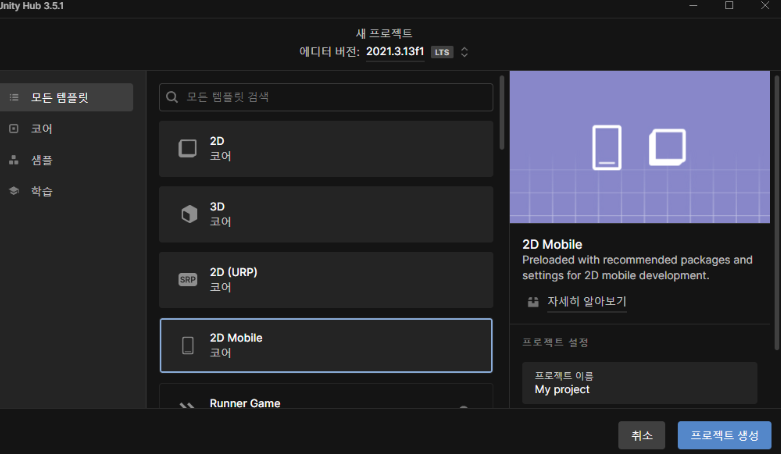This screenshot has width=781, height=454.
Task: Click the package icon beside 자세히 알아보기
Action: point(533,302)
